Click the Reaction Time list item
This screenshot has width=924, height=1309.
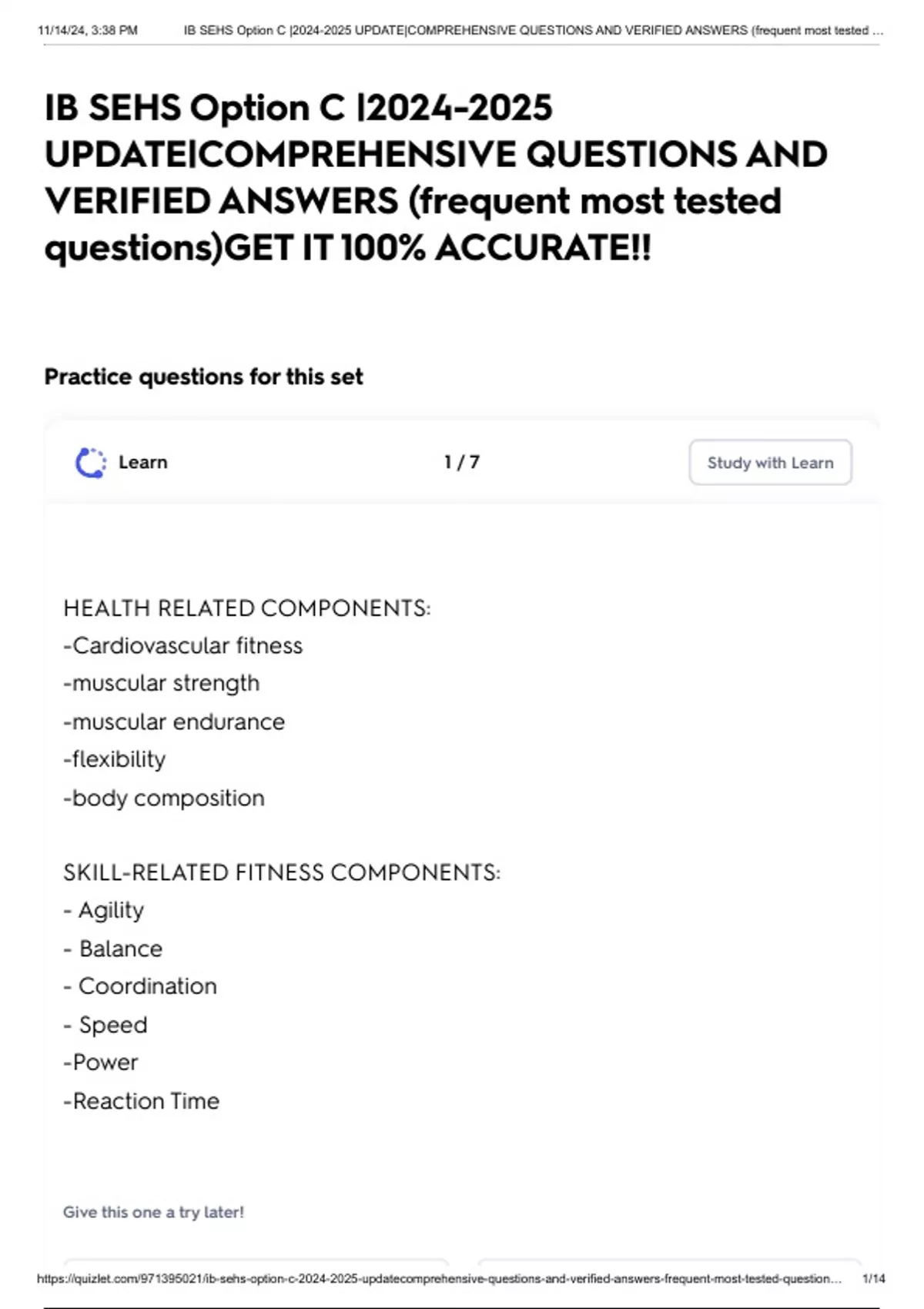[142, 1101]
